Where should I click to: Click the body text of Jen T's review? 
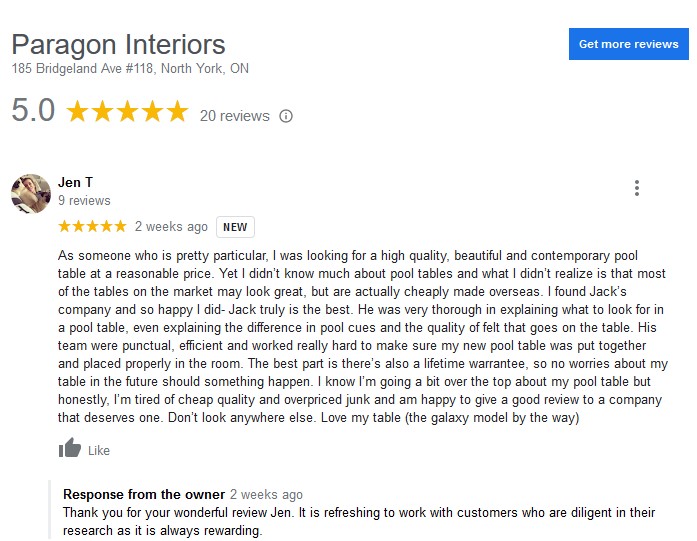(x=362, y=337)
